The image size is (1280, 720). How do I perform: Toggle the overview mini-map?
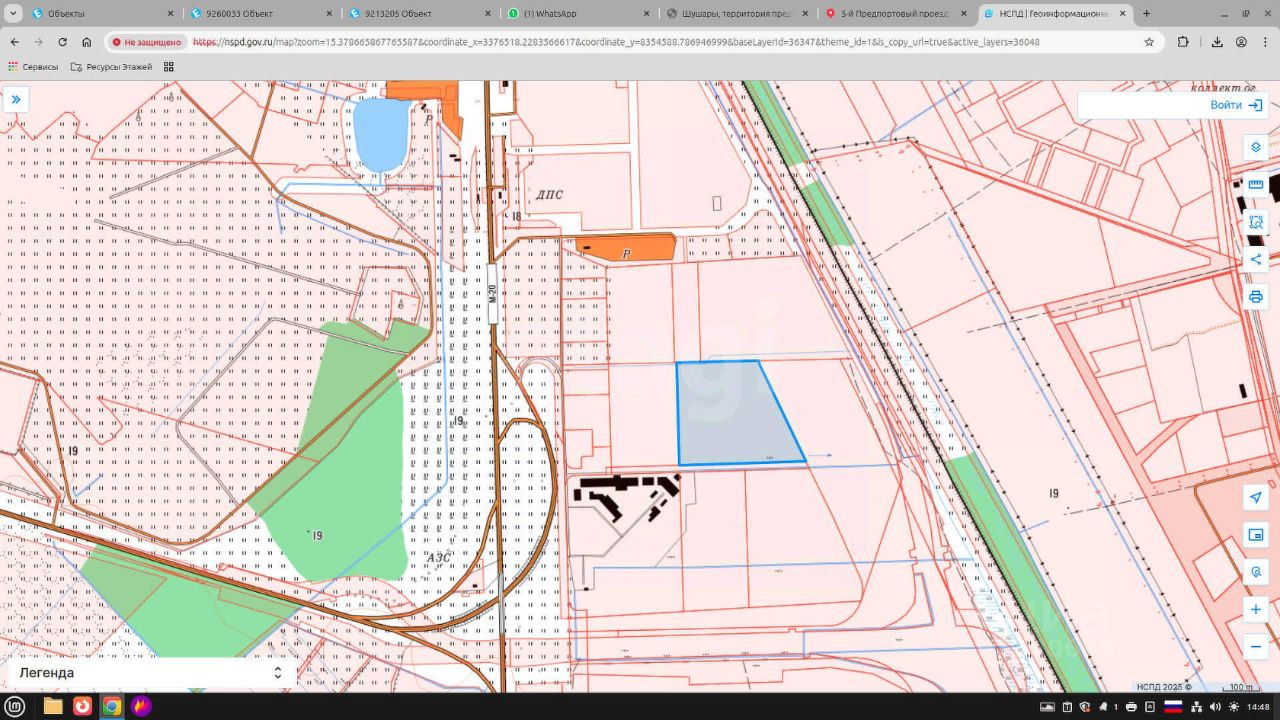[1256, 535]
